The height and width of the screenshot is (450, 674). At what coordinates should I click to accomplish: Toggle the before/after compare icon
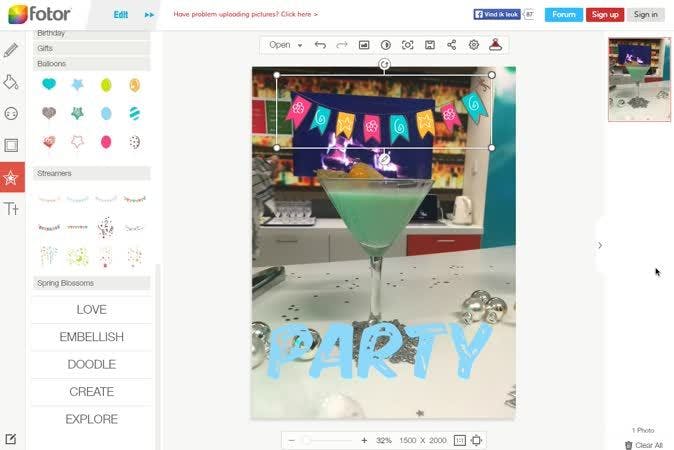386,45
